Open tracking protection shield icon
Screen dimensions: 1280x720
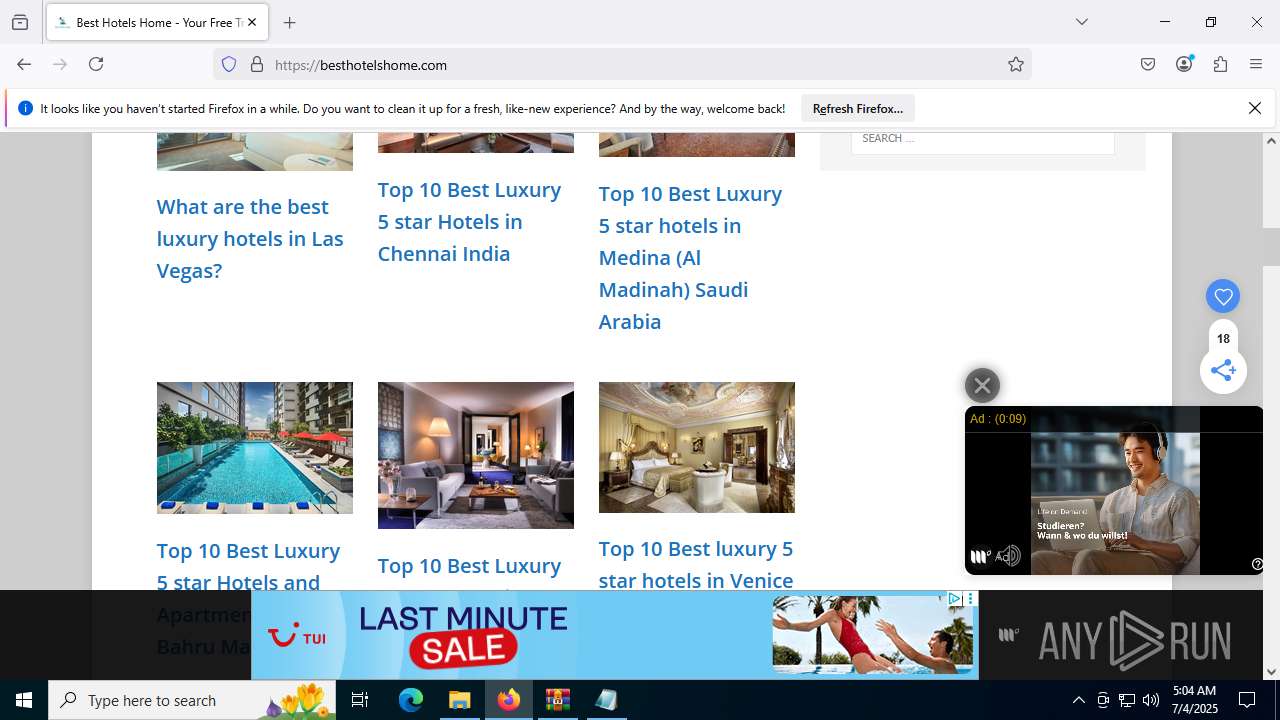[x=229, y=64]
